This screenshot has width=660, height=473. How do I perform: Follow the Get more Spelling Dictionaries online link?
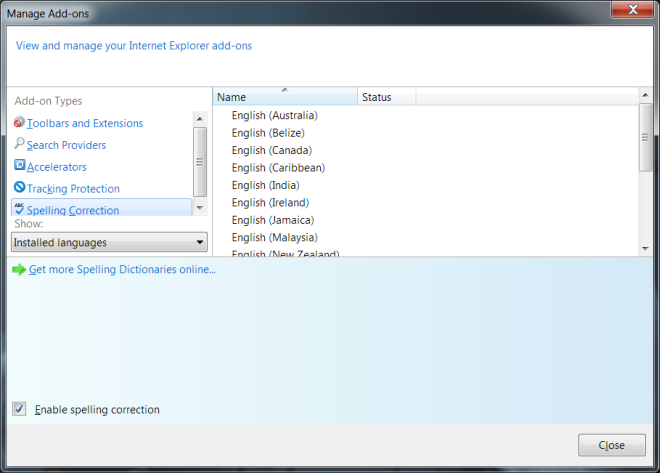122,269
